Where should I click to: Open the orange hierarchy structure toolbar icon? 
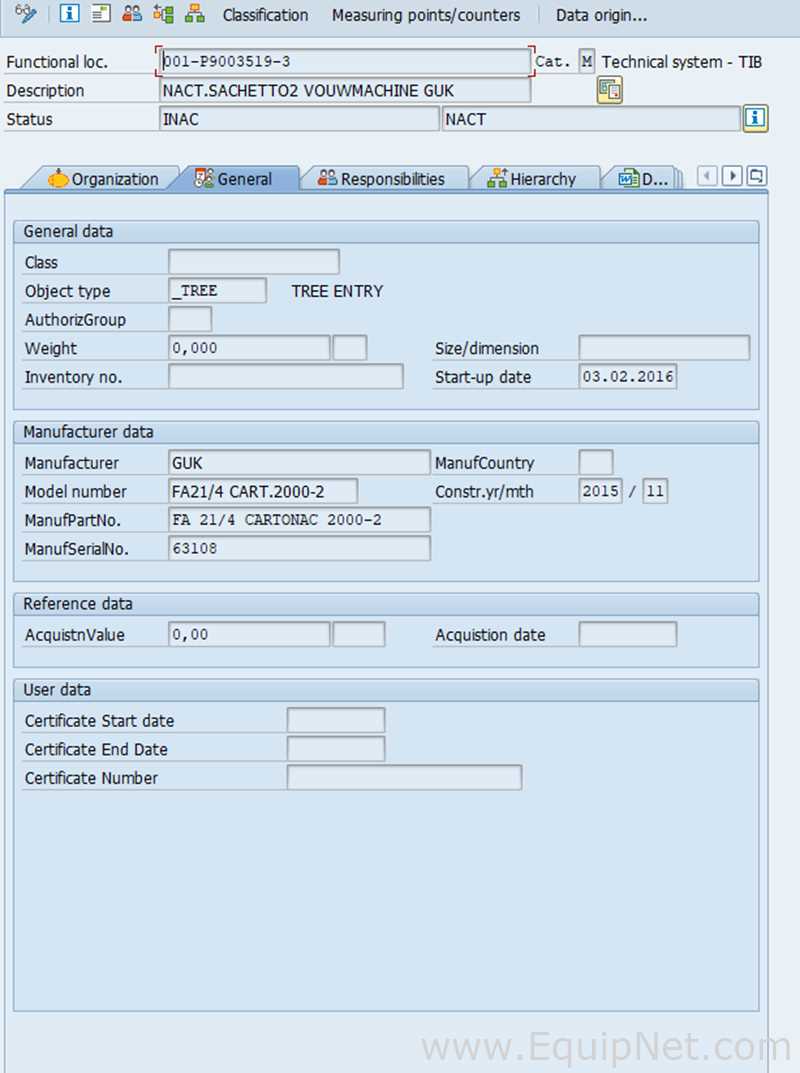click(195, 13)
